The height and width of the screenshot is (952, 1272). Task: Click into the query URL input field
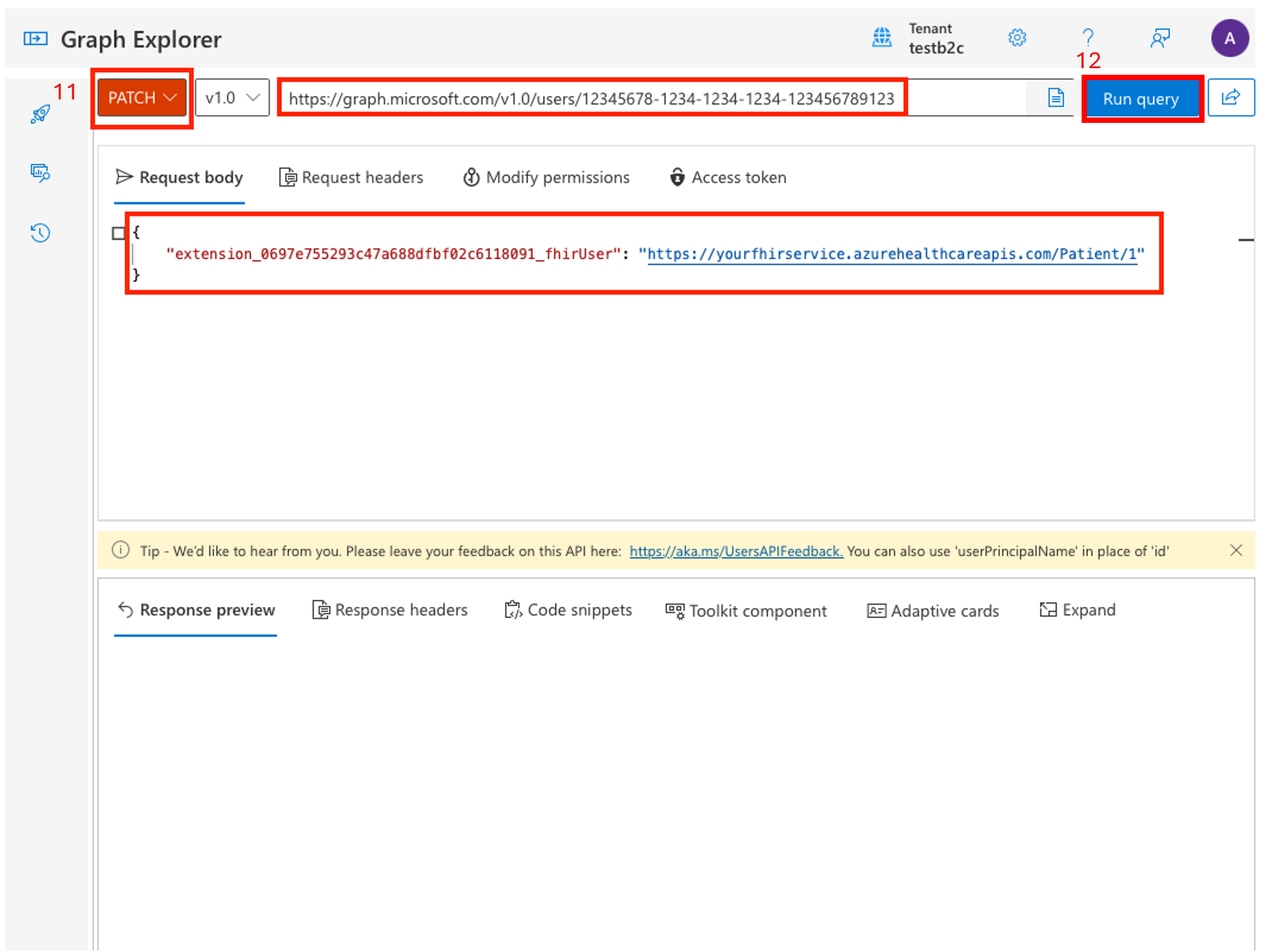click(x=591, y=99)
